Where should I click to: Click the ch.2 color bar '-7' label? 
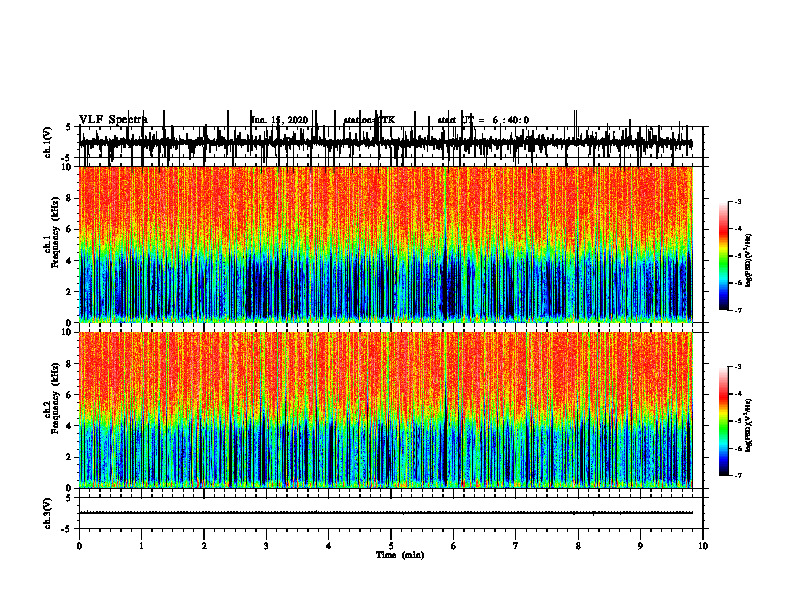738,475
